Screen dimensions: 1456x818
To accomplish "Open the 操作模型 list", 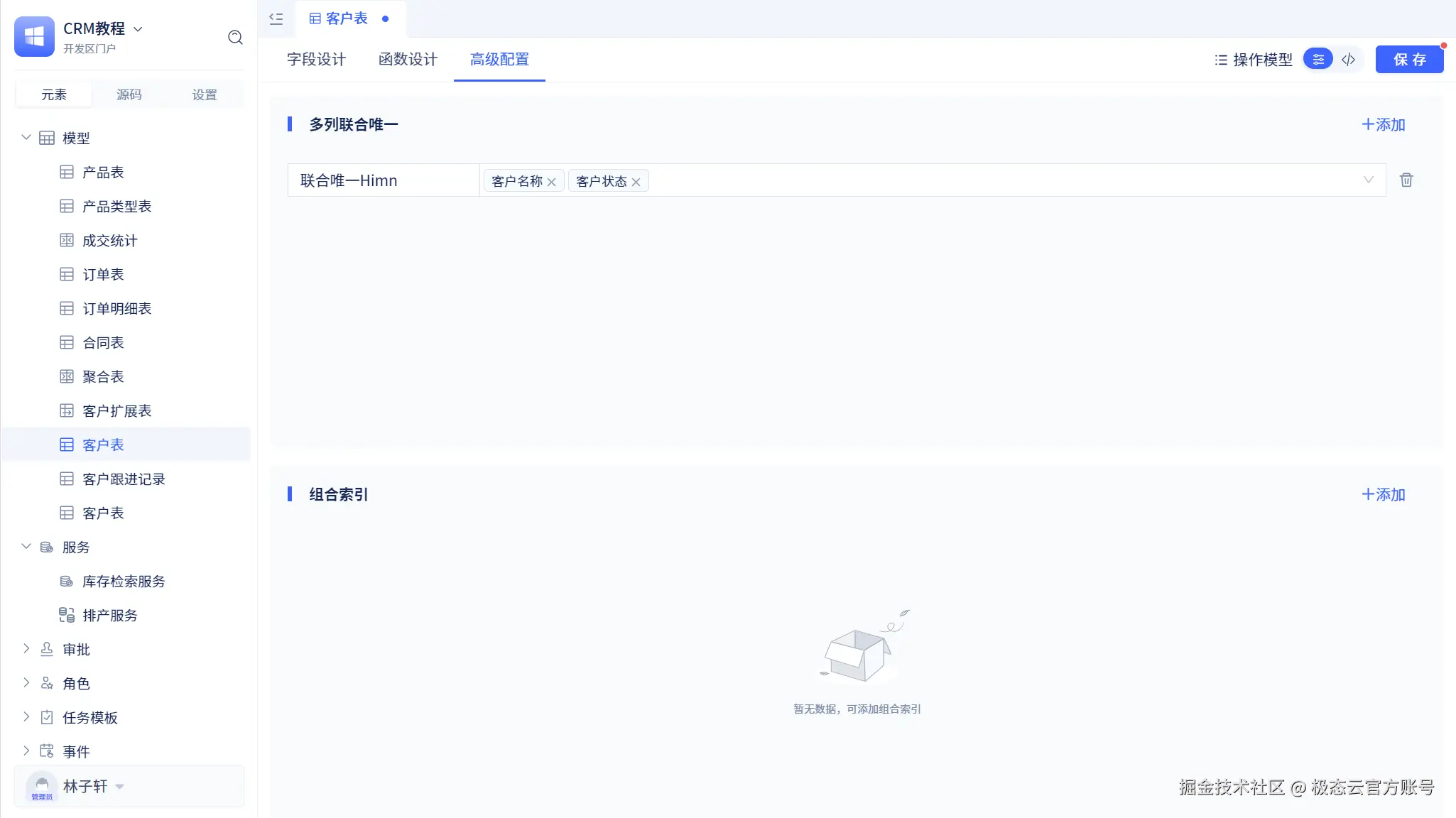I will 1254,60.
